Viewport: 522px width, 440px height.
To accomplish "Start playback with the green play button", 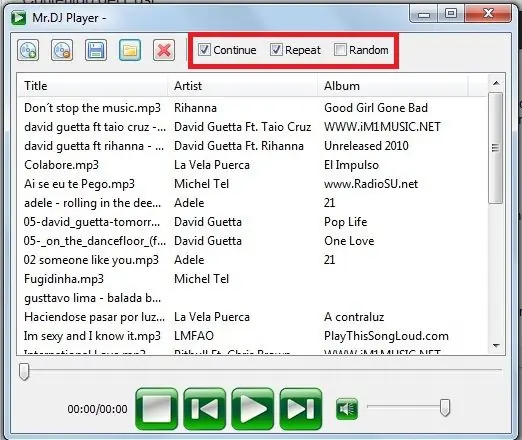I will (x=253, y=409).
